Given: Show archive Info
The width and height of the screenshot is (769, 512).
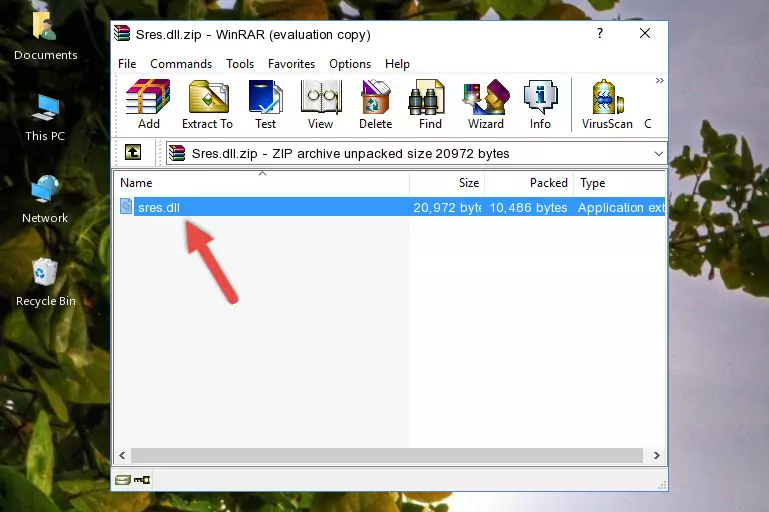Looking at the screenshot, I should pos(540,104).
